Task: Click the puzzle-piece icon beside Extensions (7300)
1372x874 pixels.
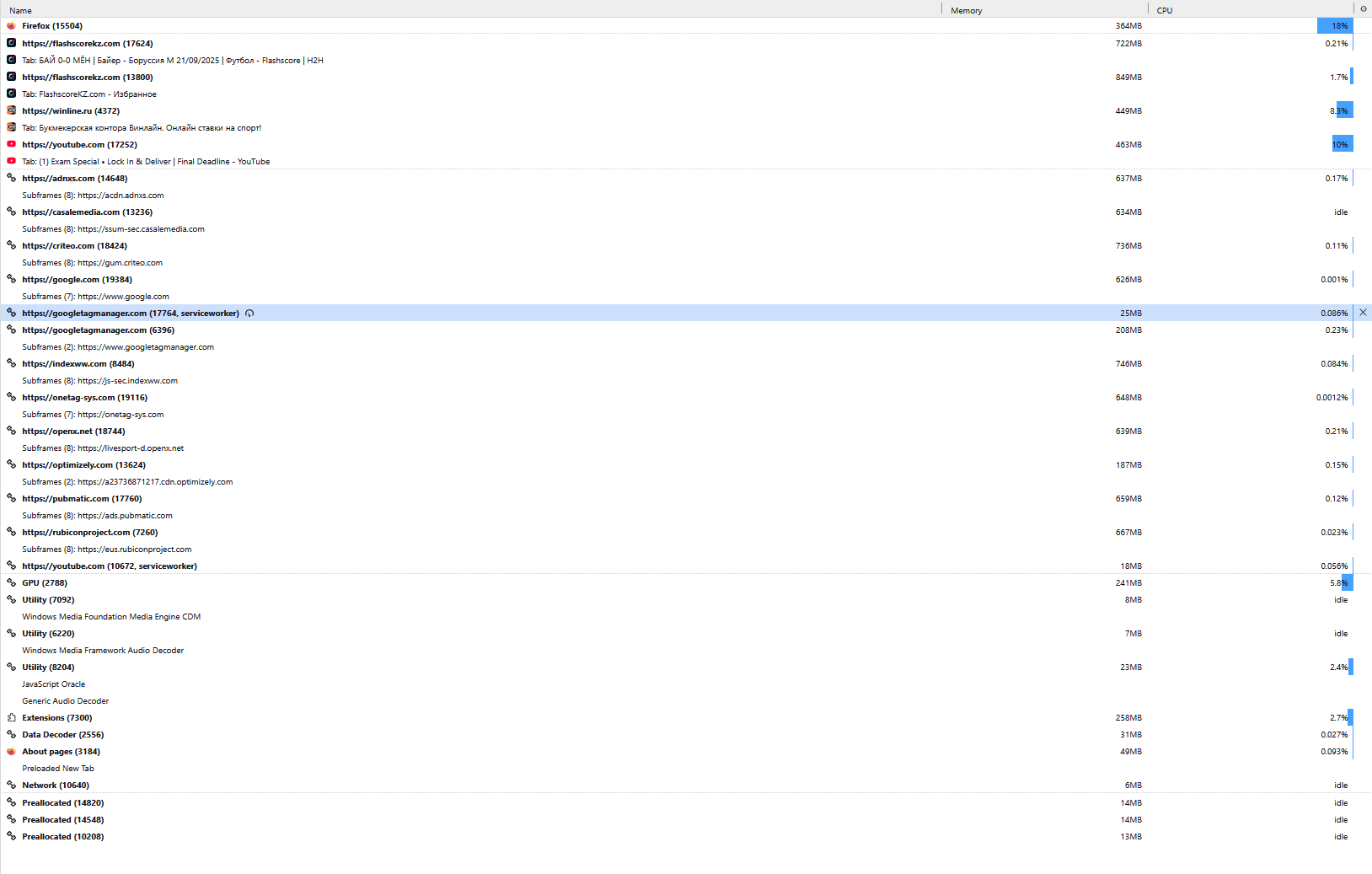Action: (11, 717)
